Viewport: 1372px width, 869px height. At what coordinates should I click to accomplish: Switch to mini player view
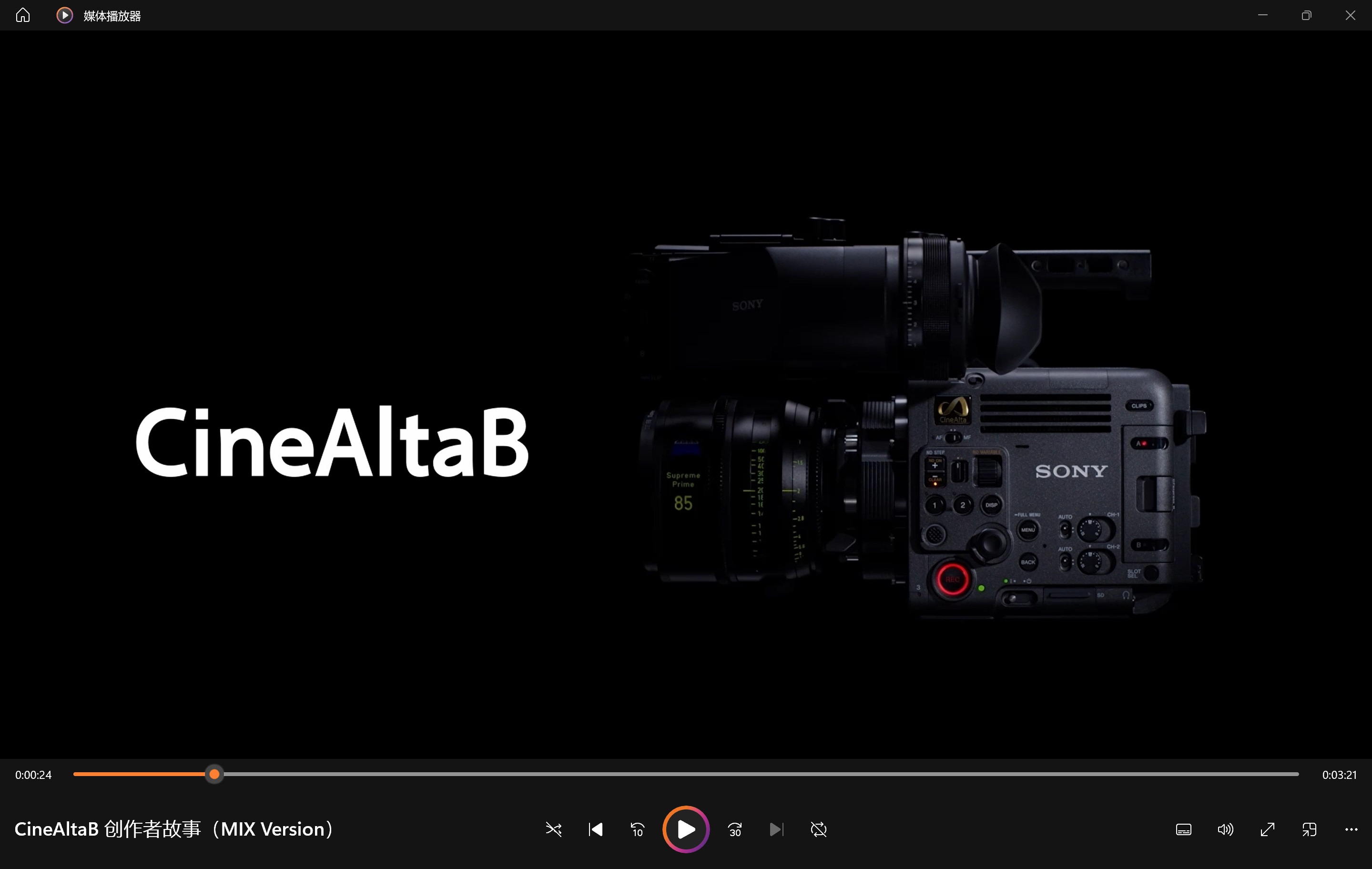[1309, 829]
